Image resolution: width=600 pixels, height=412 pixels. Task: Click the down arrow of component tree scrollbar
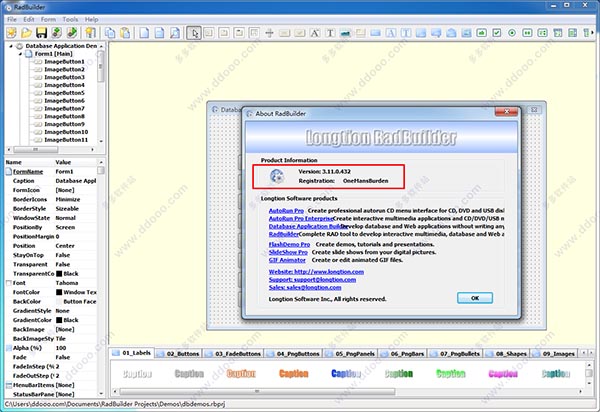pos(101,141)
